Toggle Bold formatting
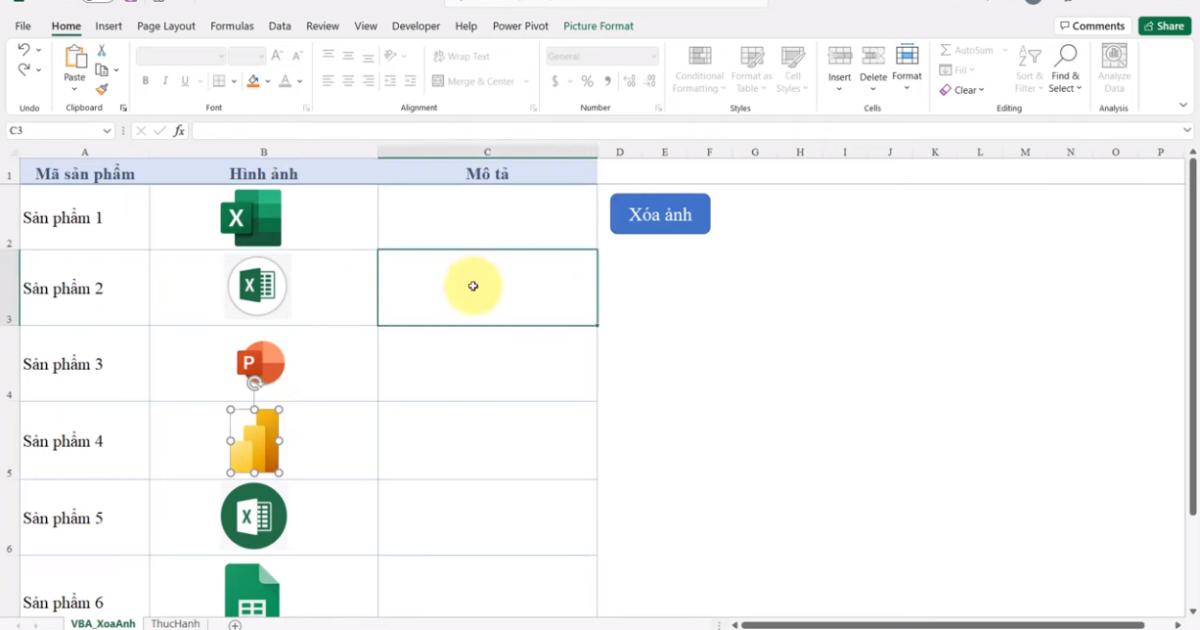This screenshot has width=1200, height=630. pos(145,81)
